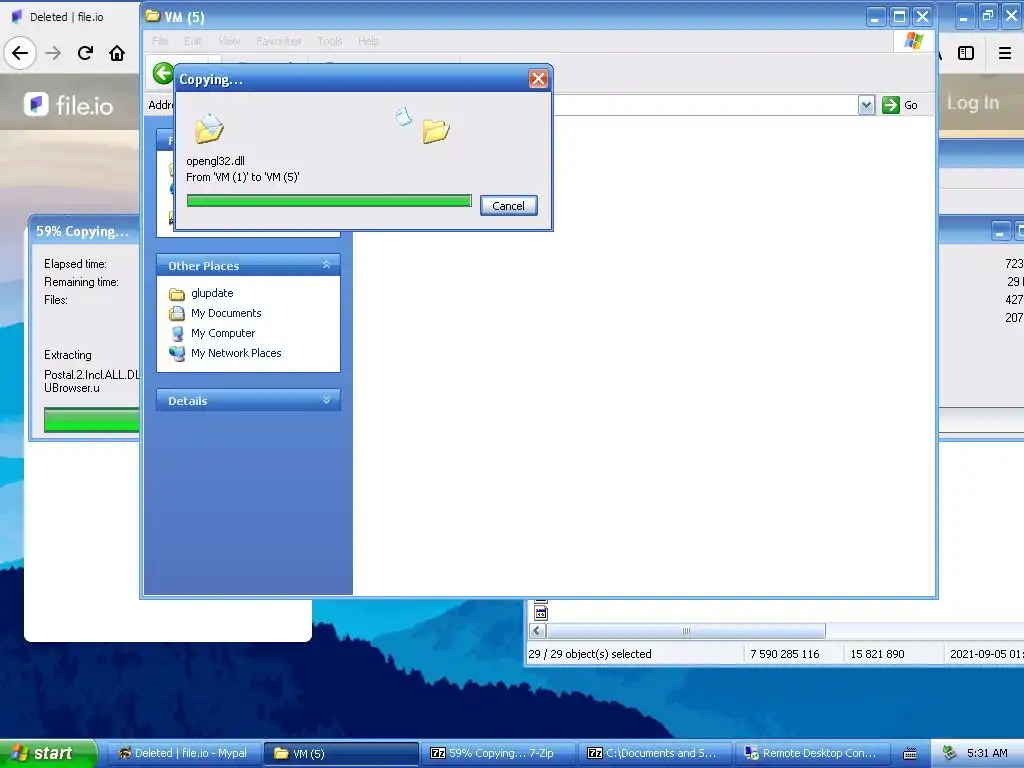Click the horizontal scrollbar thumb in 7-Zip file manager
Viewport: 1024px width, 768px height.
coord(686,631)
